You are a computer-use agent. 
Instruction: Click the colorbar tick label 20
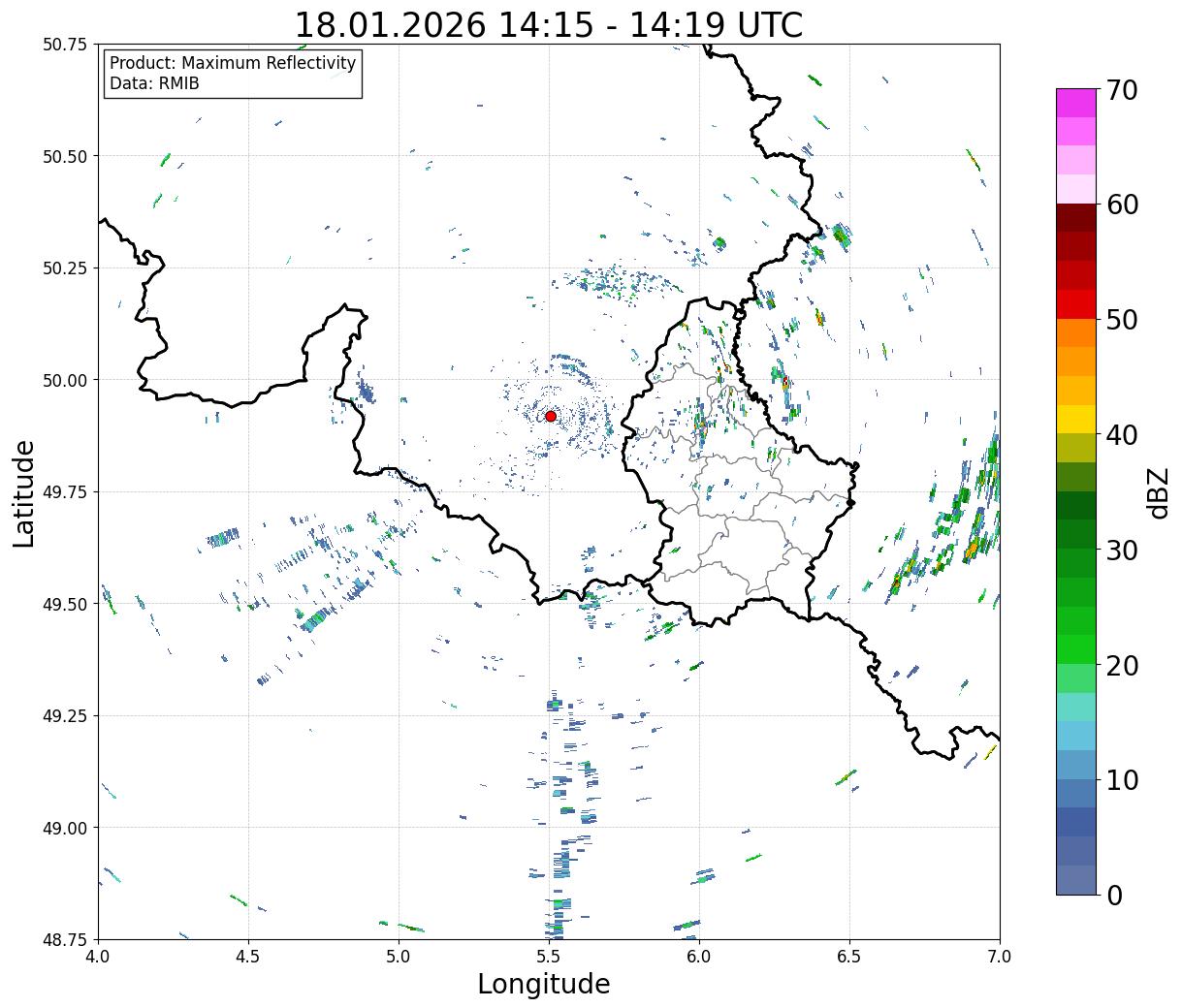click(1122, 665)
